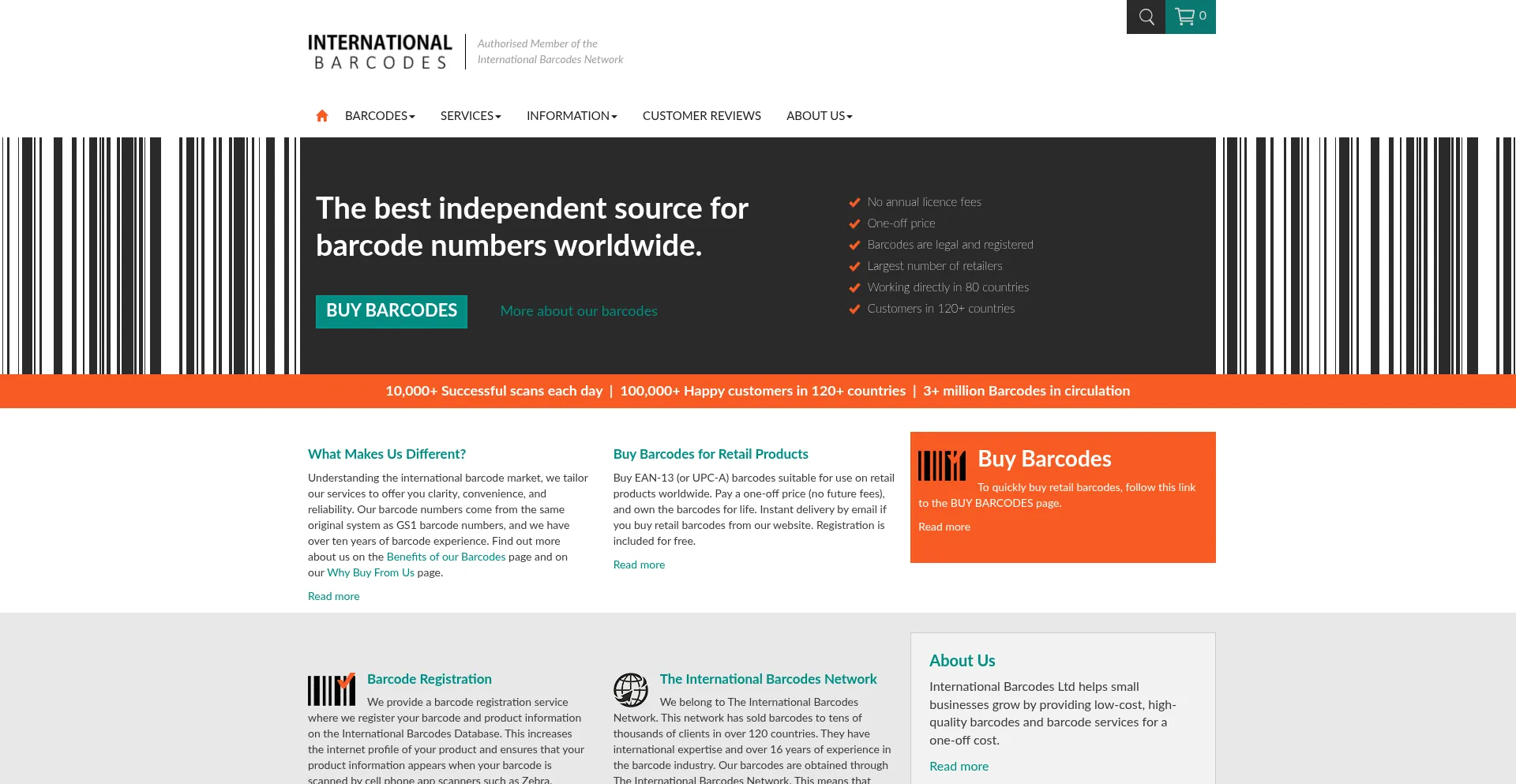Open the Benefits of our Barcodes link
Image resolution: width=1516 pixels, height=784 pixels.
pos(446,557)
